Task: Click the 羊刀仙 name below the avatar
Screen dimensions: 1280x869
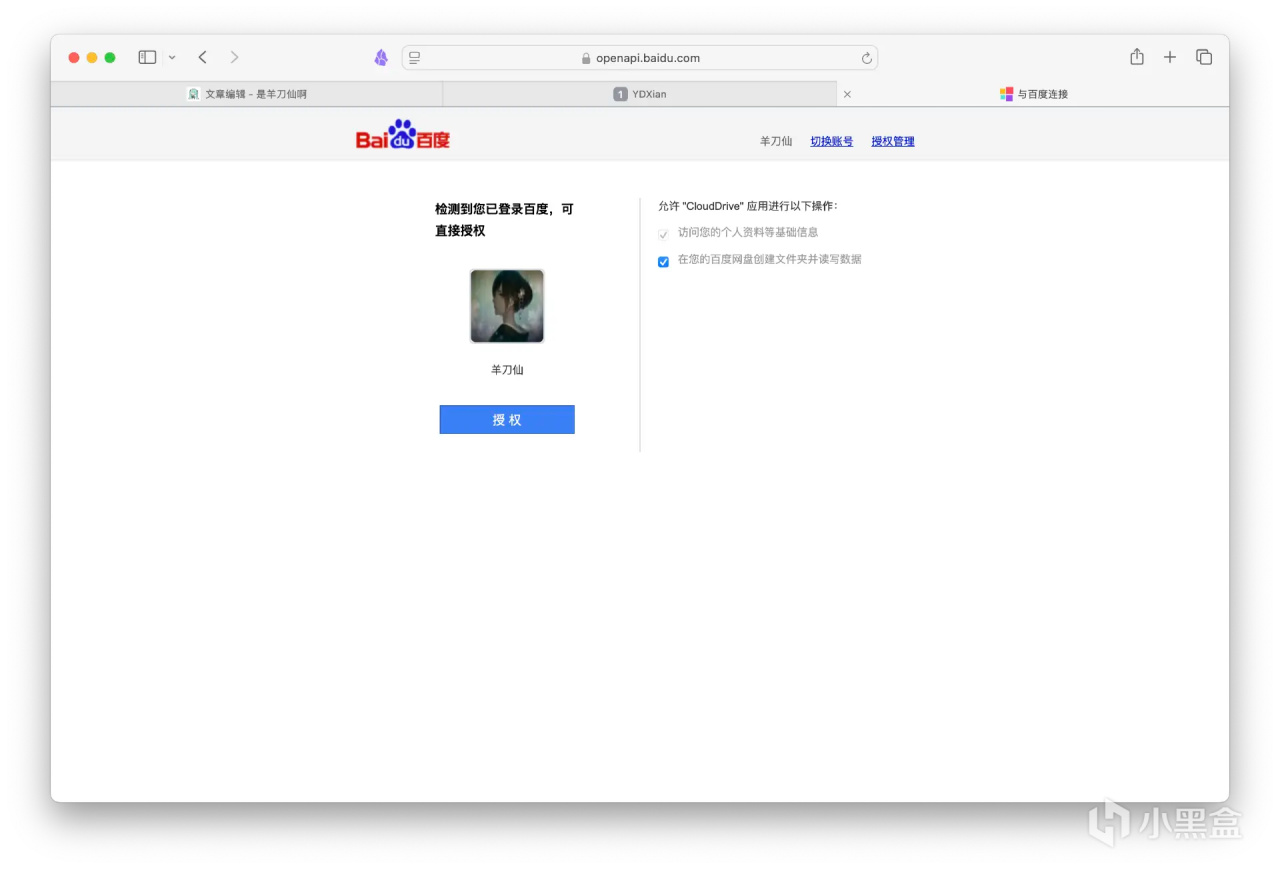Action: click(507, 370)
